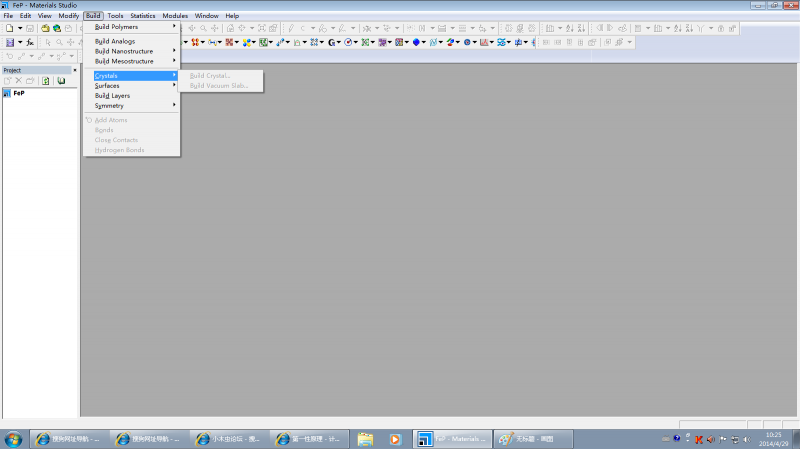Open dropdown arrow beside G module icon
The image size is (800, 449).
coord(339,42)
